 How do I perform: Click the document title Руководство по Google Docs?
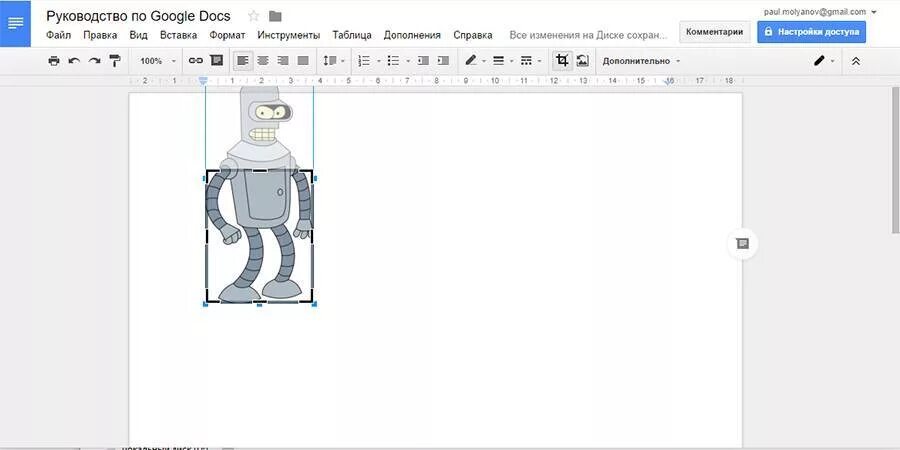138,16
